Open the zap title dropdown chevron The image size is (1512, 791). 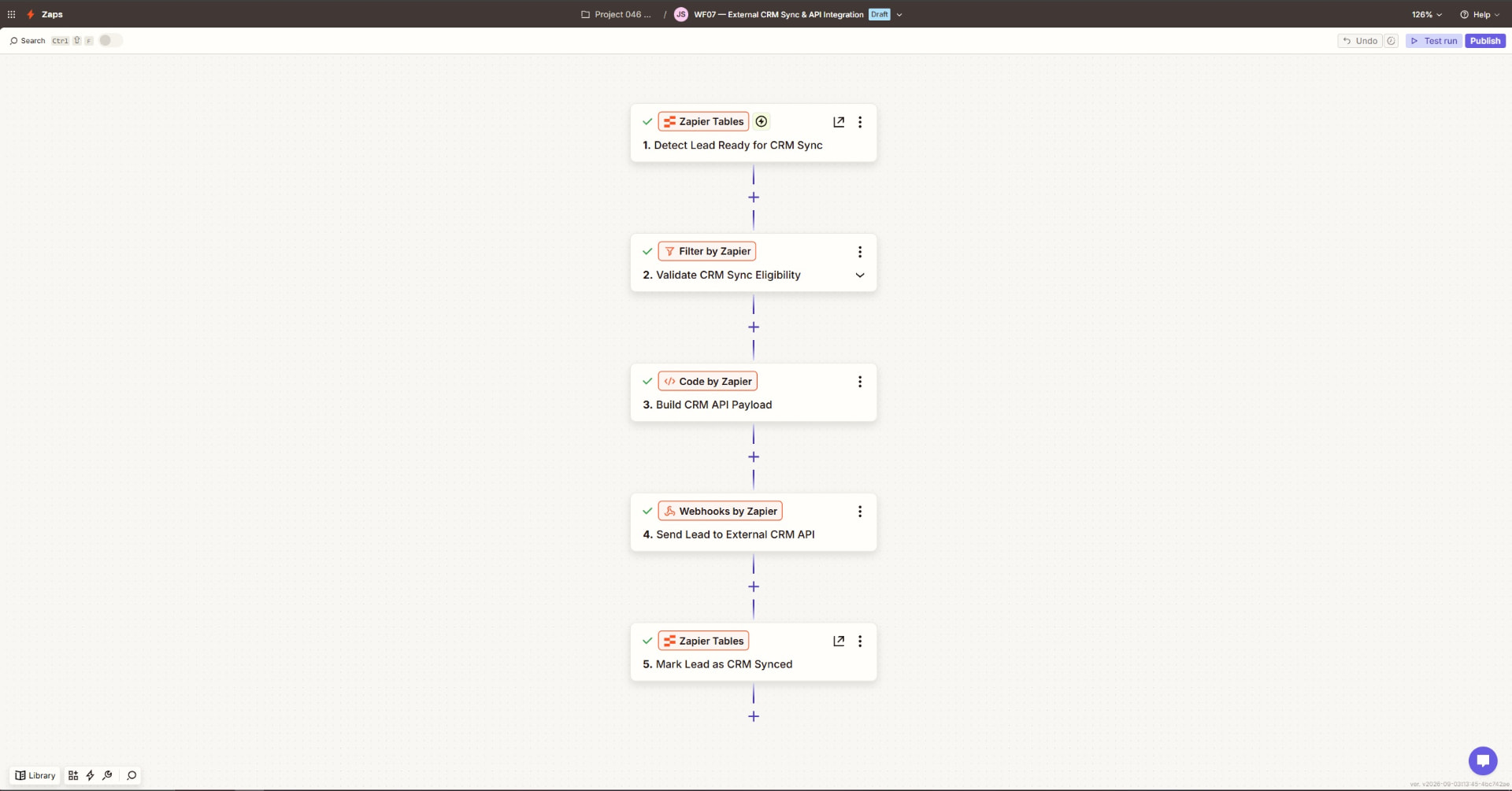click(x=899, y=14)
